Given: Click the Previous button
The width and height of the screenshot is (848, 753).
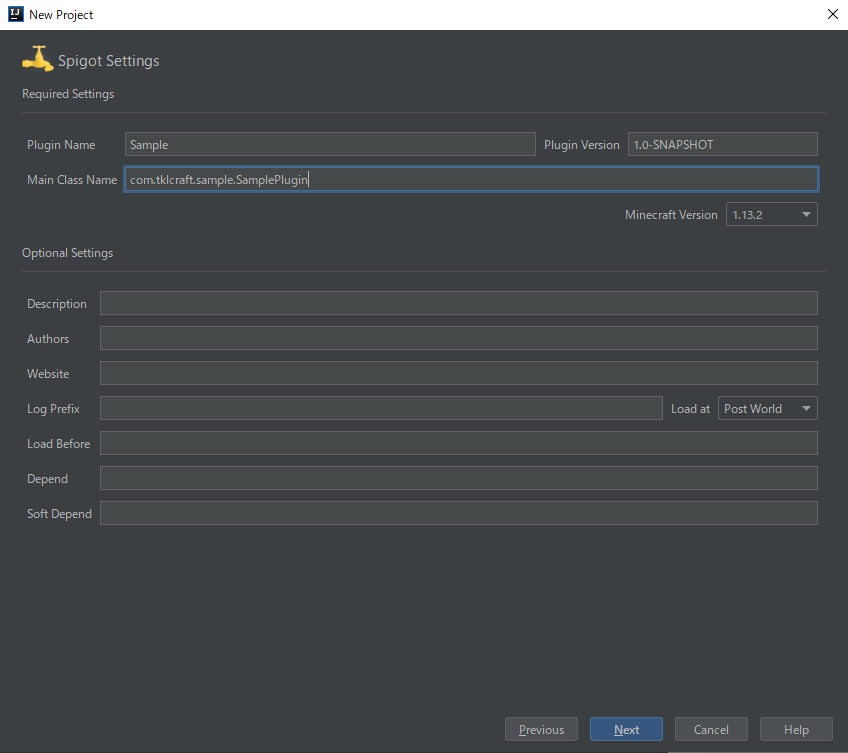Looking at the screenshot, I should (541, 729).
